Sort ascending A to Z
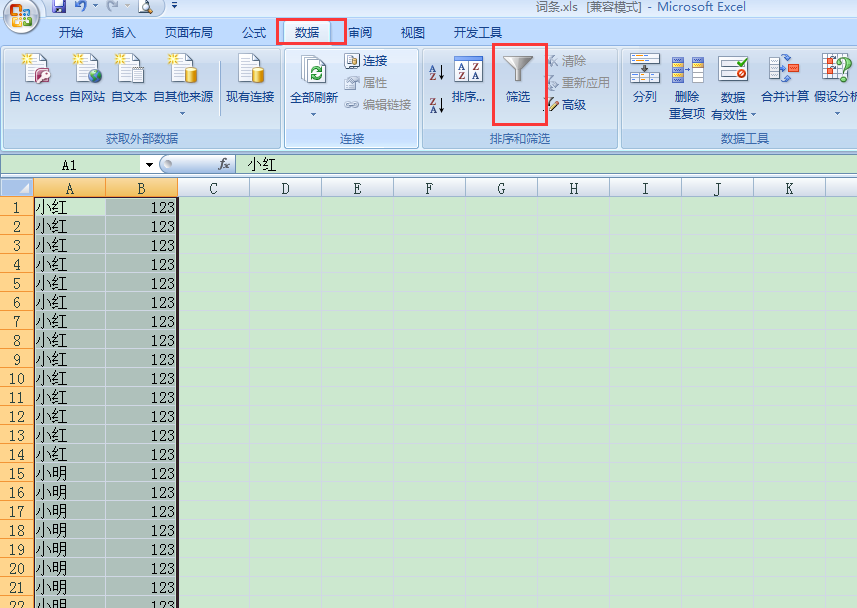This screenshot has height=608, width=857. click(x=437, y=72)
